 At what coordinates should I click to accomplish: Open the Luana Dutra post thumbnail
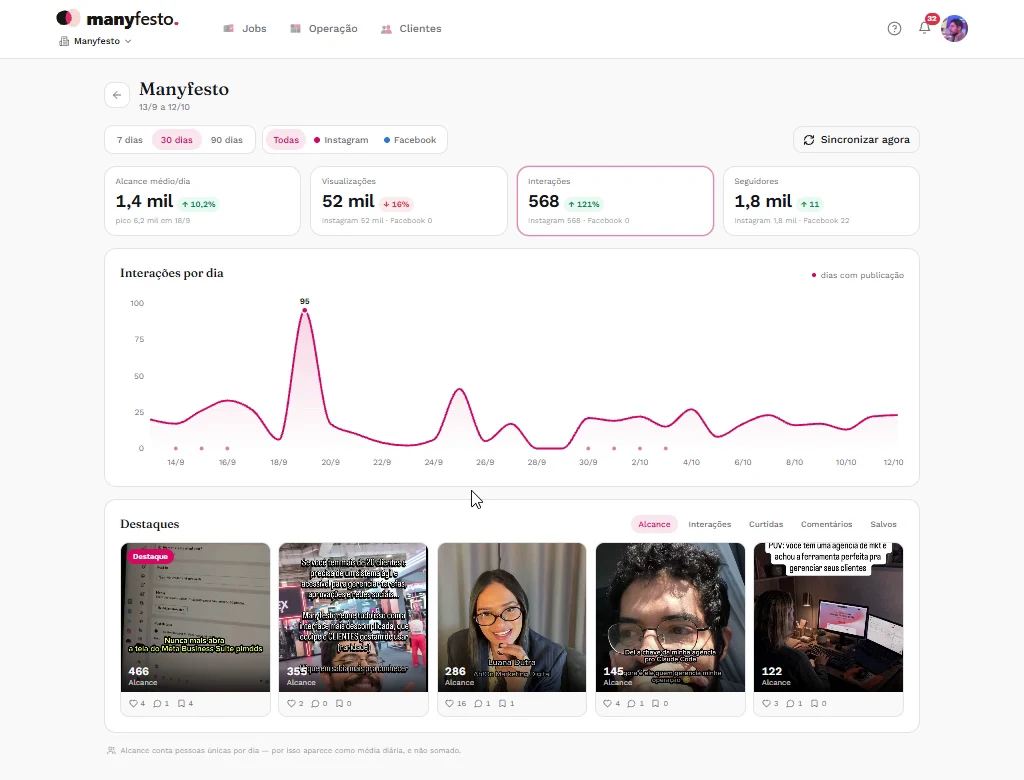(x=512, y=617)
